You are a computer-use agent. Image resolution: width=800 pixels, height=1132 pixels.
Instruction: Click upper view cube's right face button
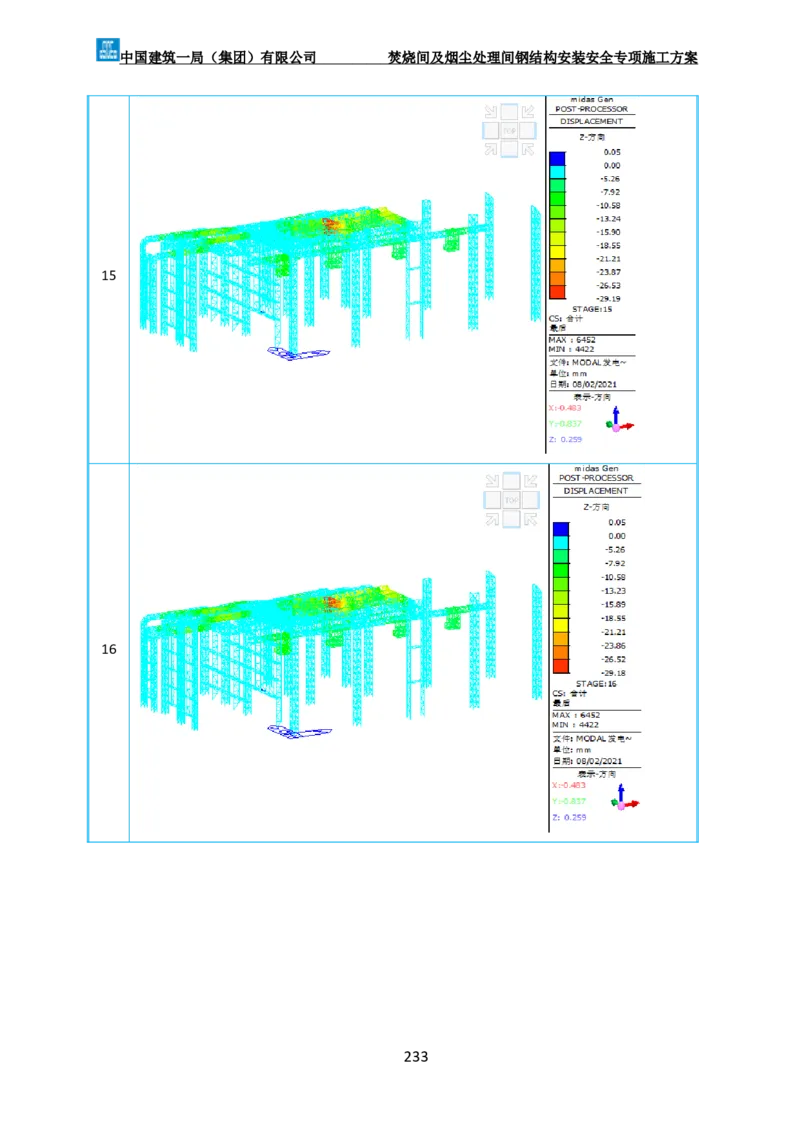(528, 130)
